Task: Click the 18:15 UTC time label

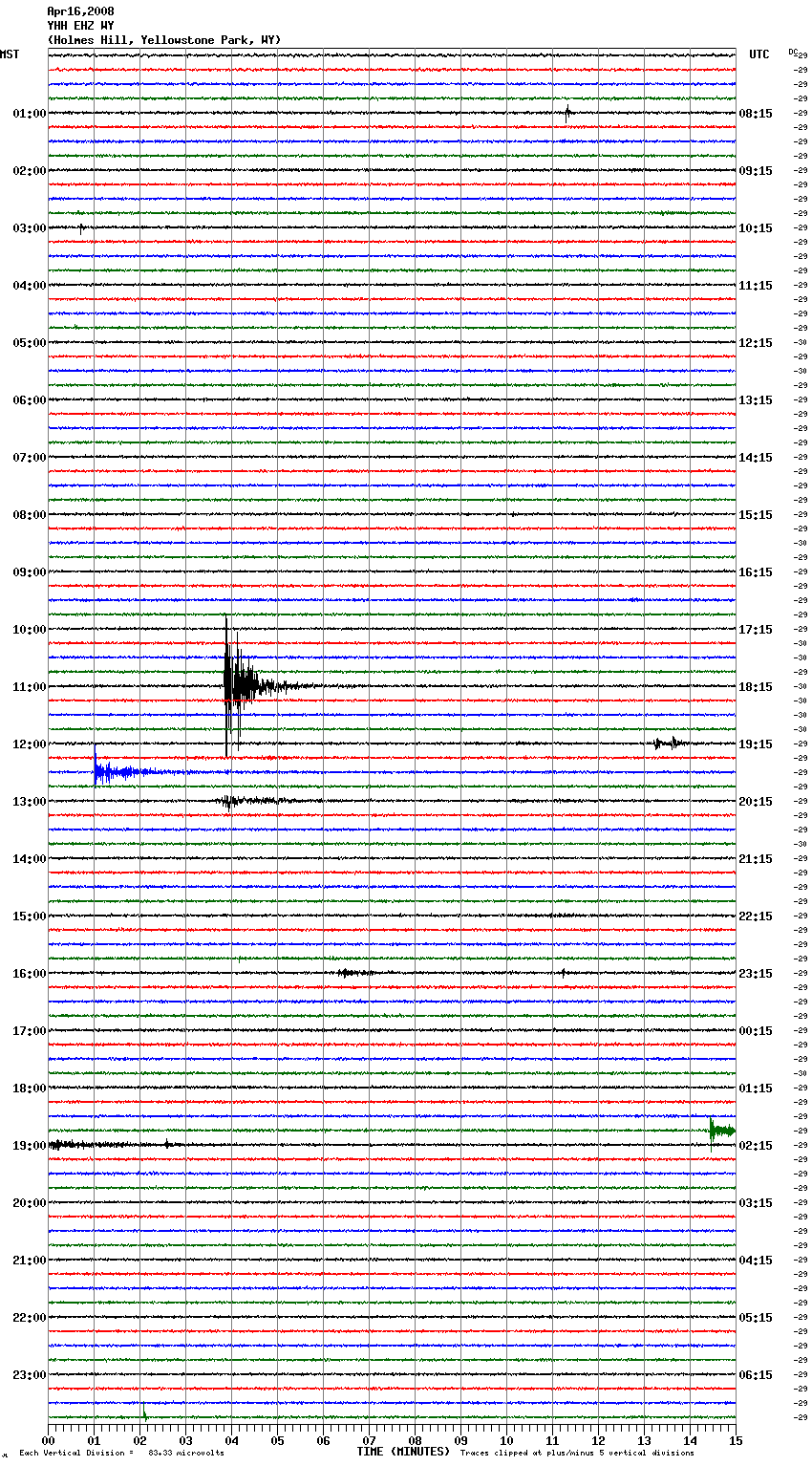Action: 756,687
